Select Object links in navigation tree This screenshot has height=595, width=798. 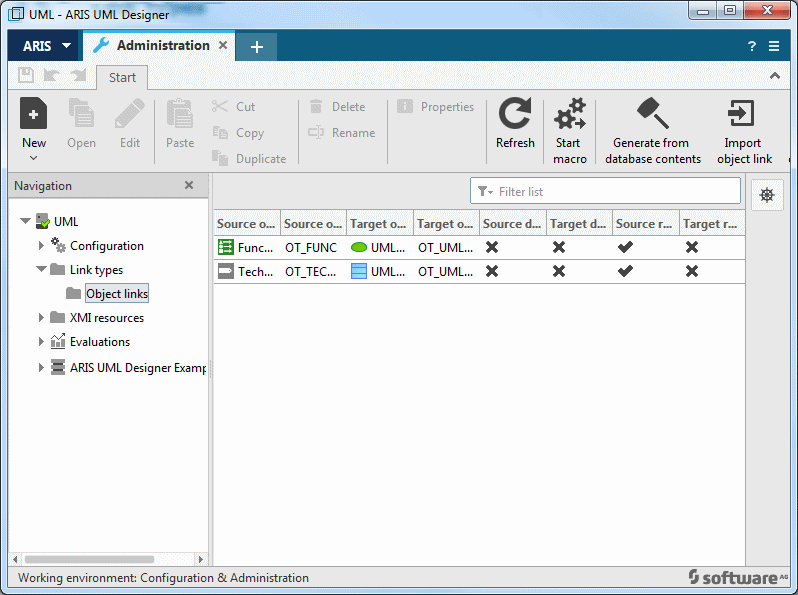(117, 294)
